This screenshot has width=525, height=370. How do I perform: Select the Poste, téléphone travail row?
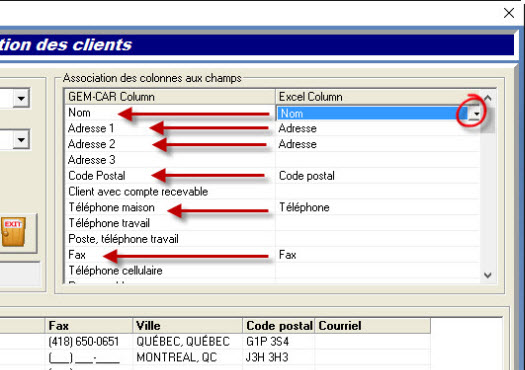(170, 239)
